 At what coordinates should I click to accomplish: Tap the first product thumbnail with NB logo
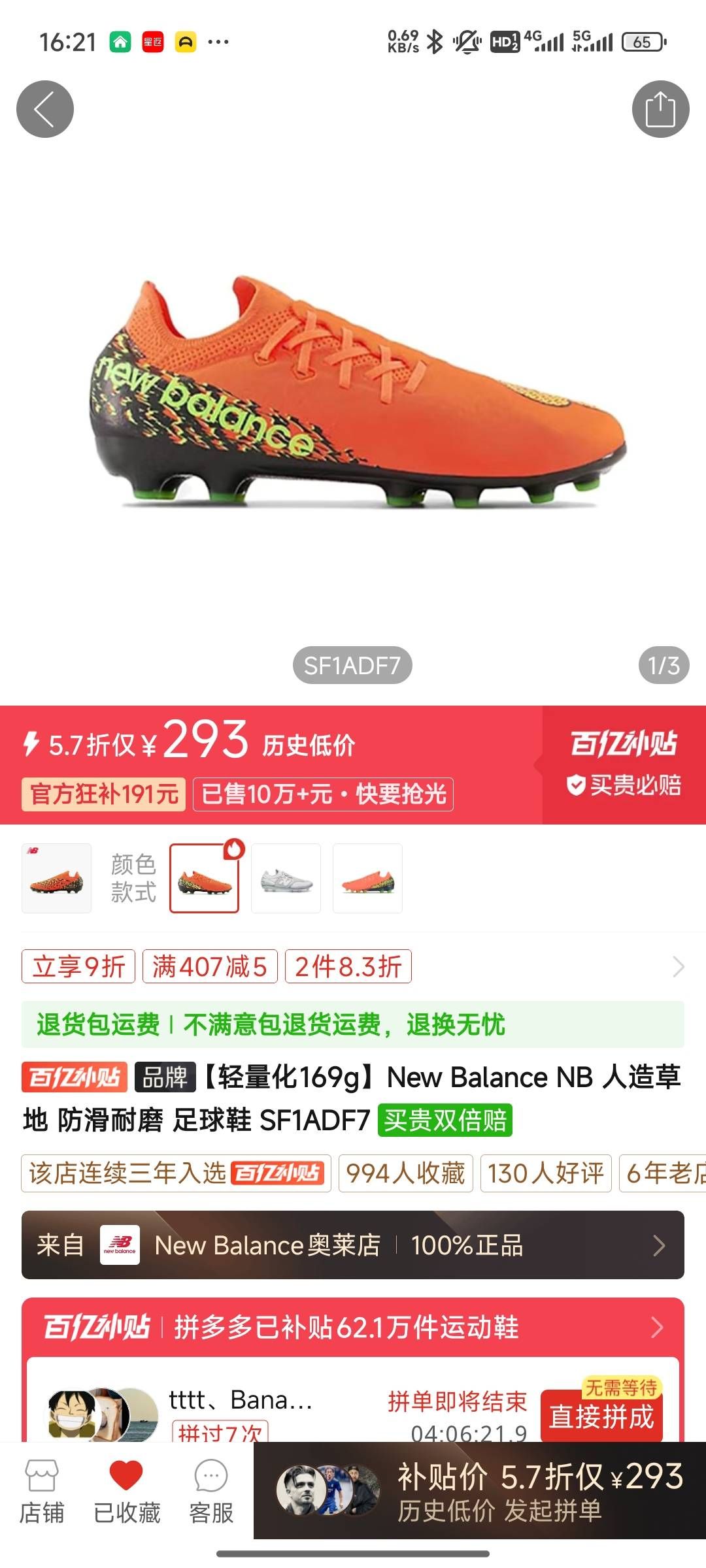click(x=56, y=878)
